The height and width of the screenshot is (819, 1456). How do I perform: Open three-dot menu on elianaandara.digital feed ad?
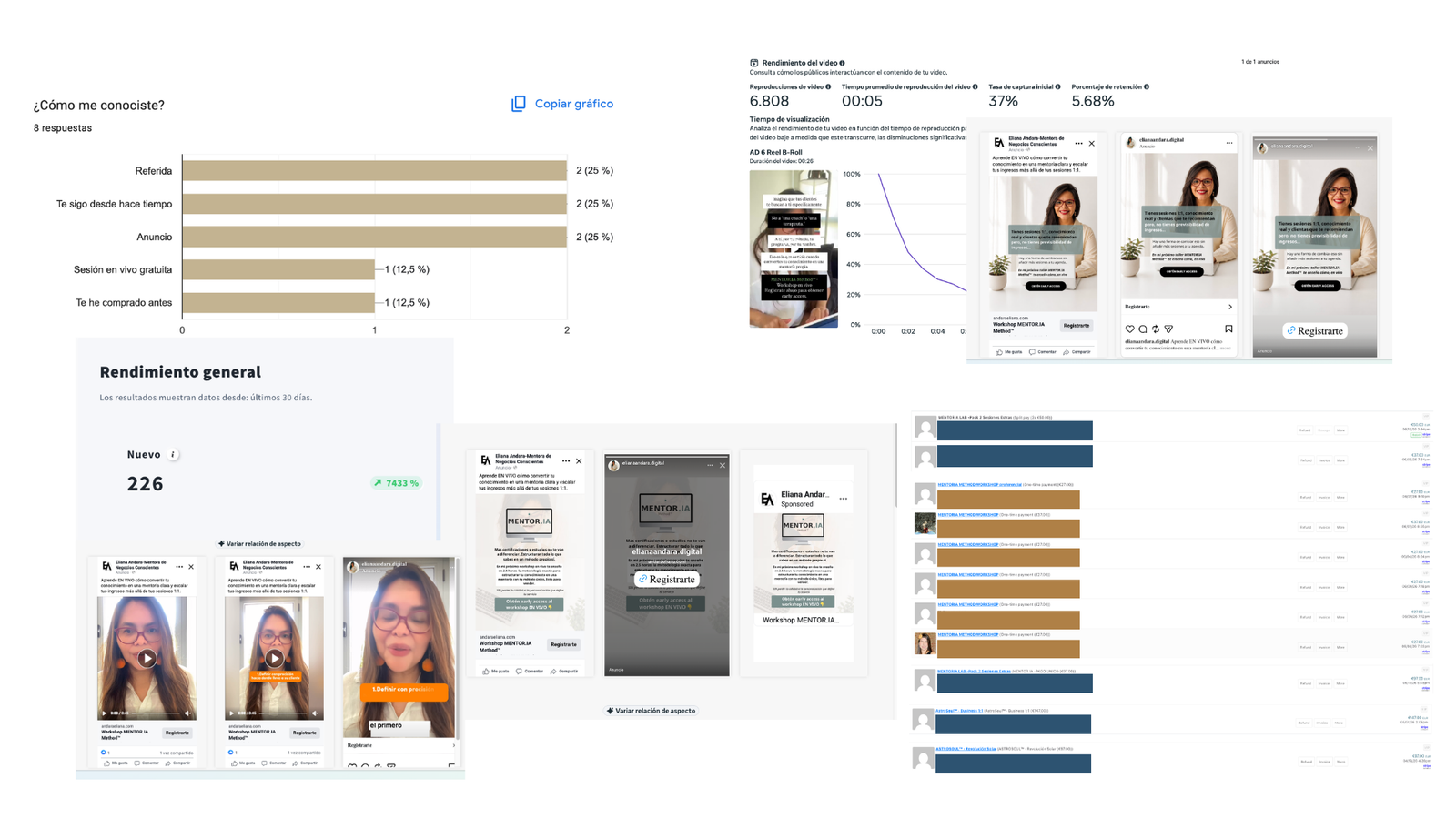[1229, 143]
